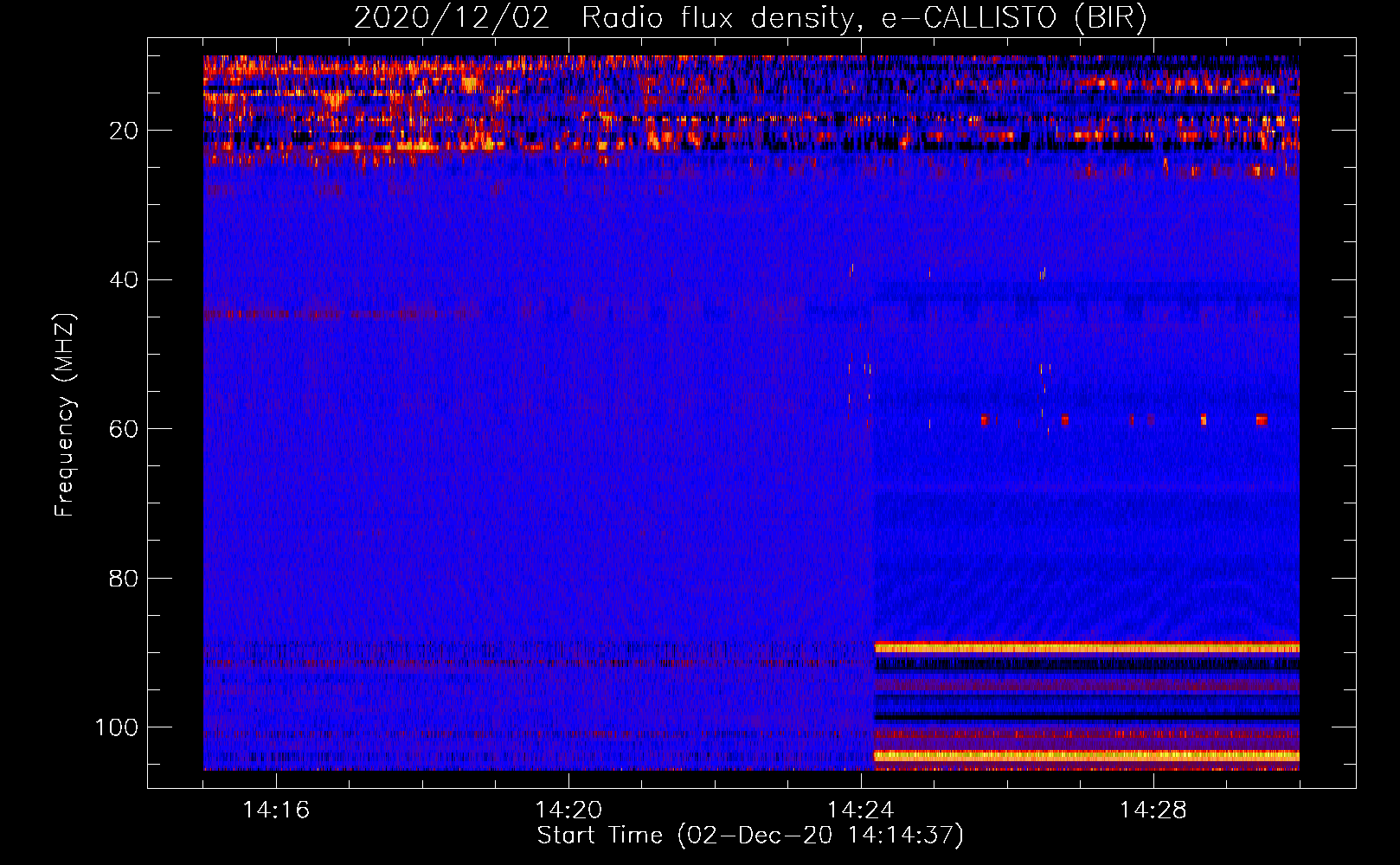Click the 60 MHz frequency tick label
This screenshot has width=1400, height=865.
[124, 429]
